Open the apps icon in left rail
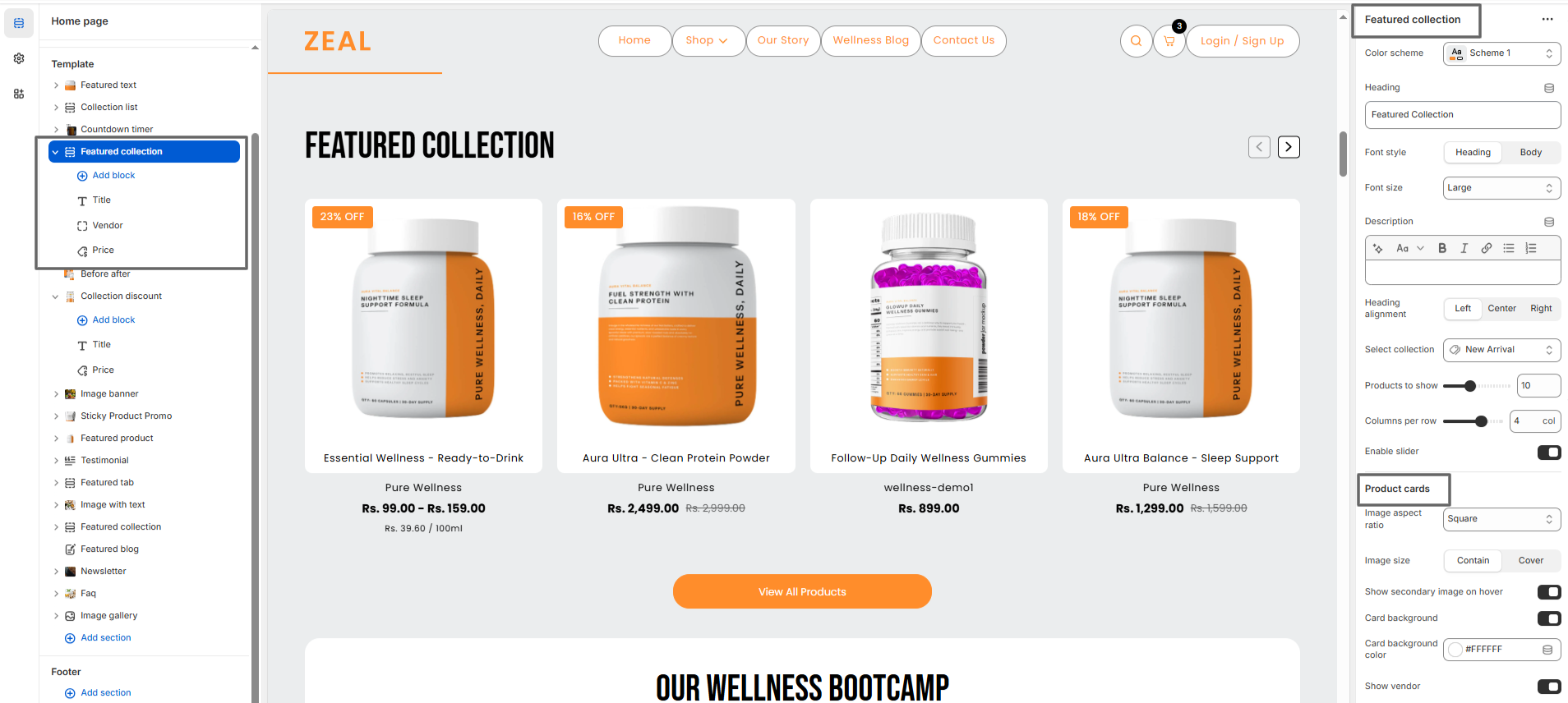 pos(19,94)
